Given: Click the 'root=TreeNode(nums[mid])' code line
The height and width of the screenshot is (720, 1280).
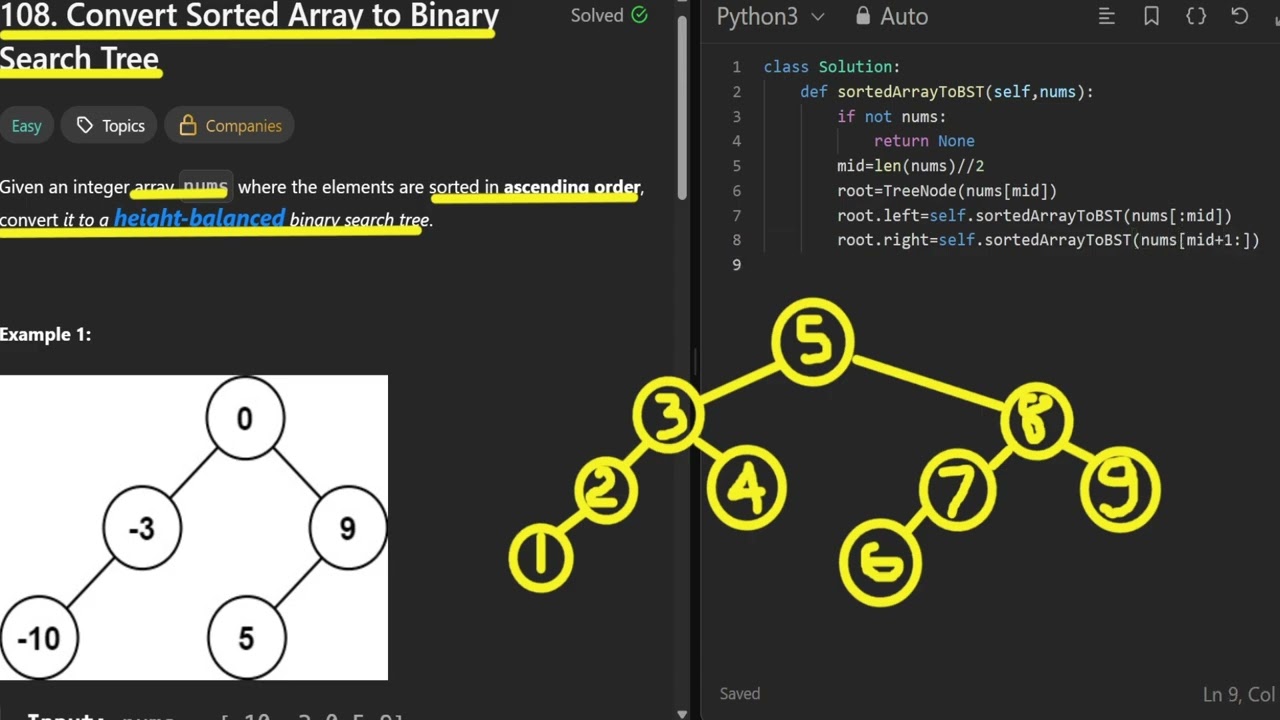Looking at the screenshot, I should click(x=947, y=191).
